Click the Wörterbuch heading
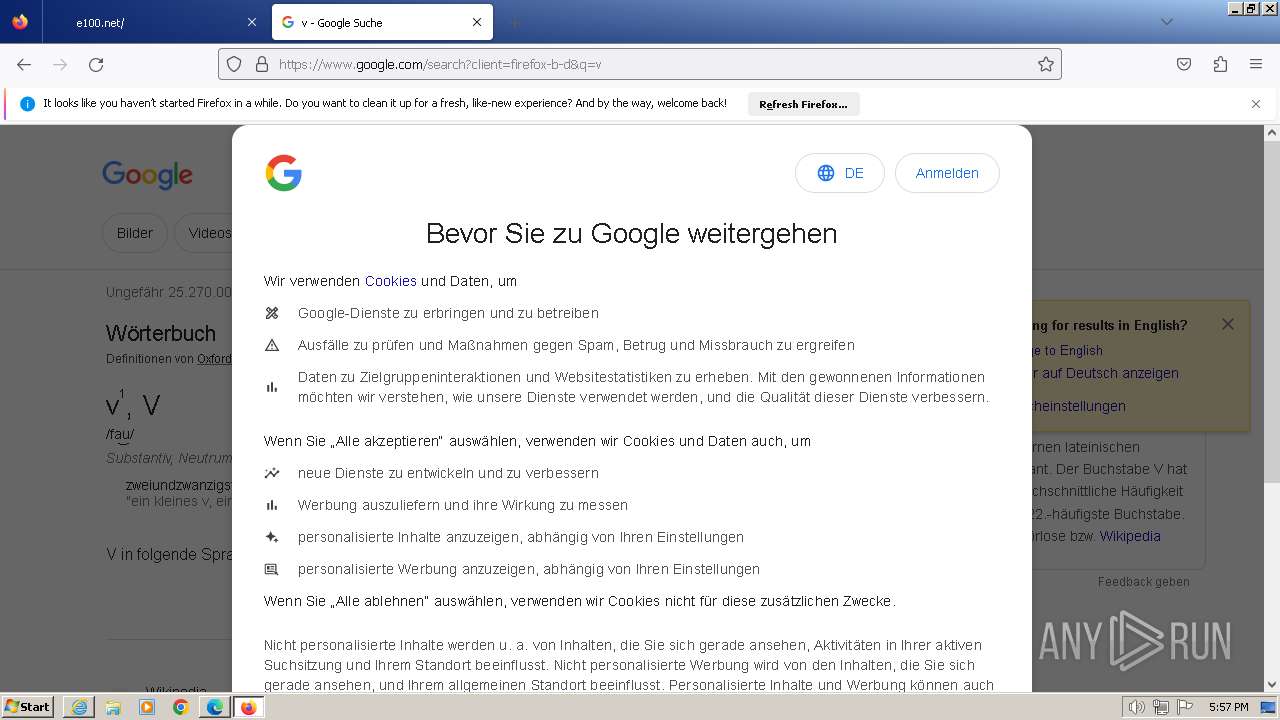This screenshot has width=1280, height=720. coord(161,333)
